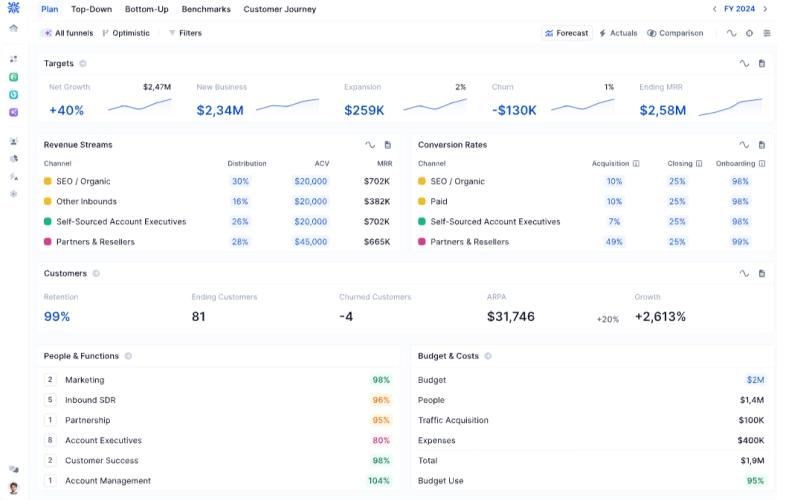The height and width of the screenshot is (500, 800).
Task: Copy the Conversion Rates table
Action: 762,145
